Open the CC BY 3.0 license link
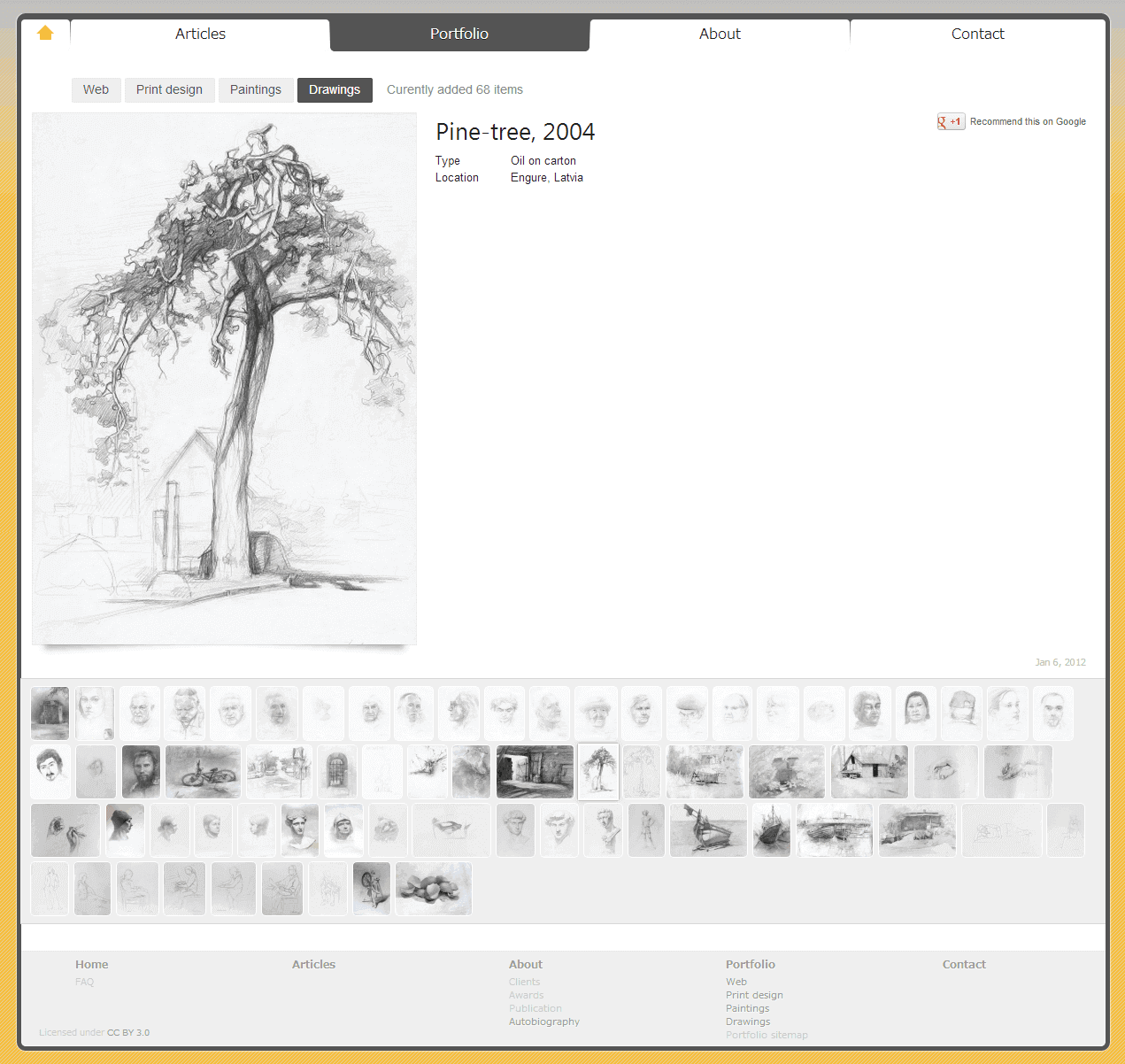Screen dimensions: 1125x1064 [128, 1032]
